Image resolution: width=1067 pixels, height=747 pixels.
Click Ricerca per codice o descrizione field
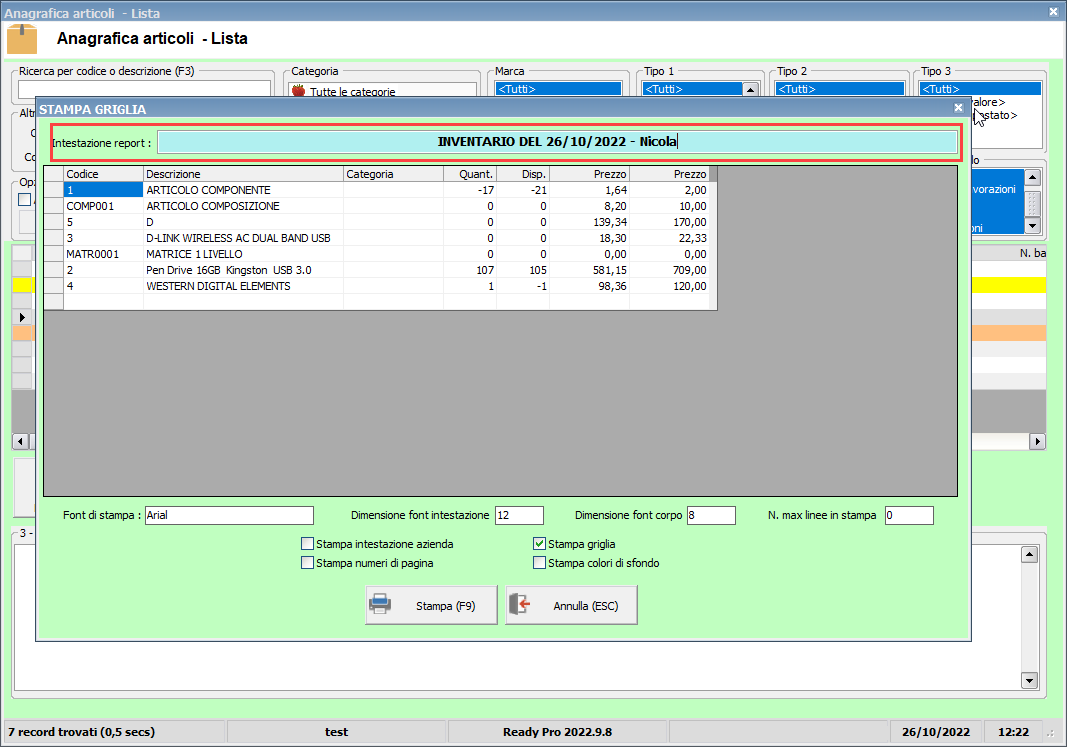pos(144,89)
